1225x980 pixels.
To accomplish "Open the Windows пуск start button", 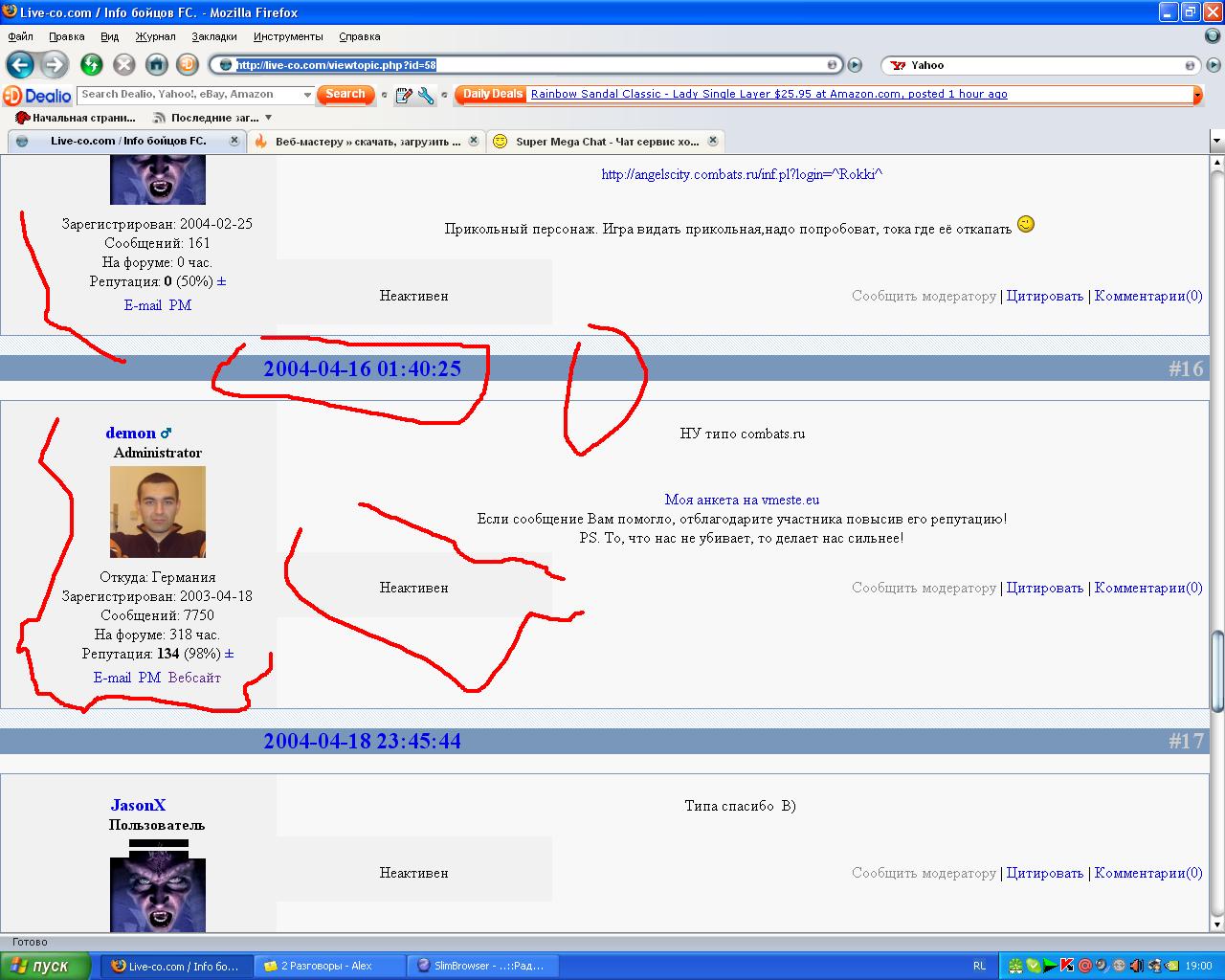I will 46,966.
